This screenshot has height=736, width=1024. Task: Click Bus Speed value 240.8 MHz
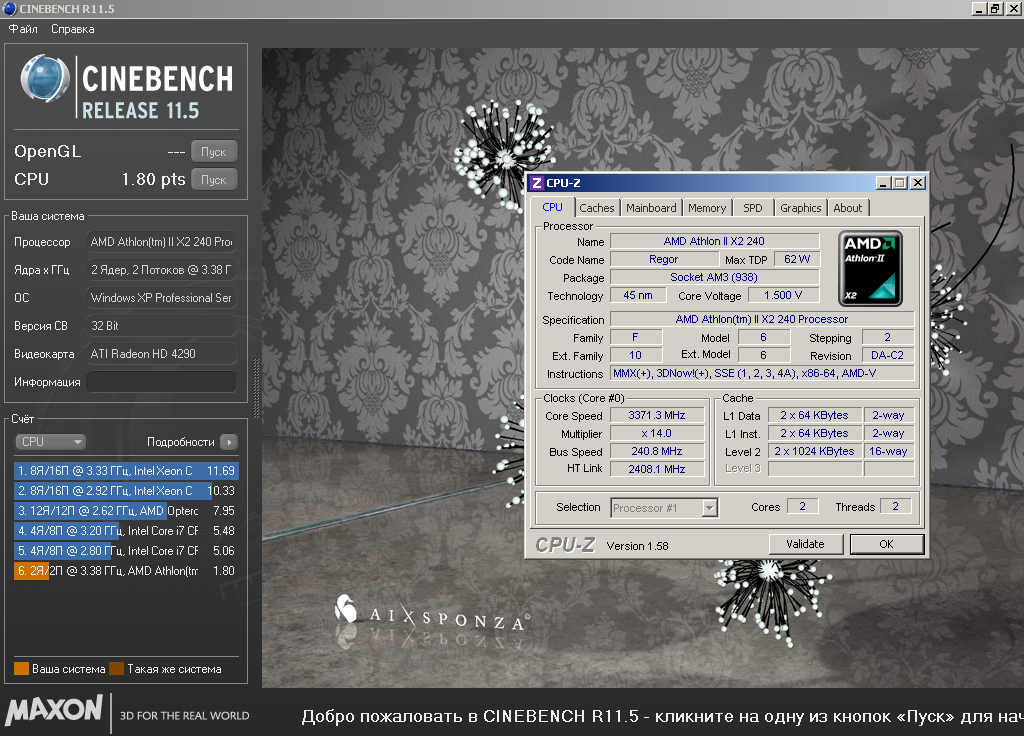pyautogui.click(x=657, y=451)
